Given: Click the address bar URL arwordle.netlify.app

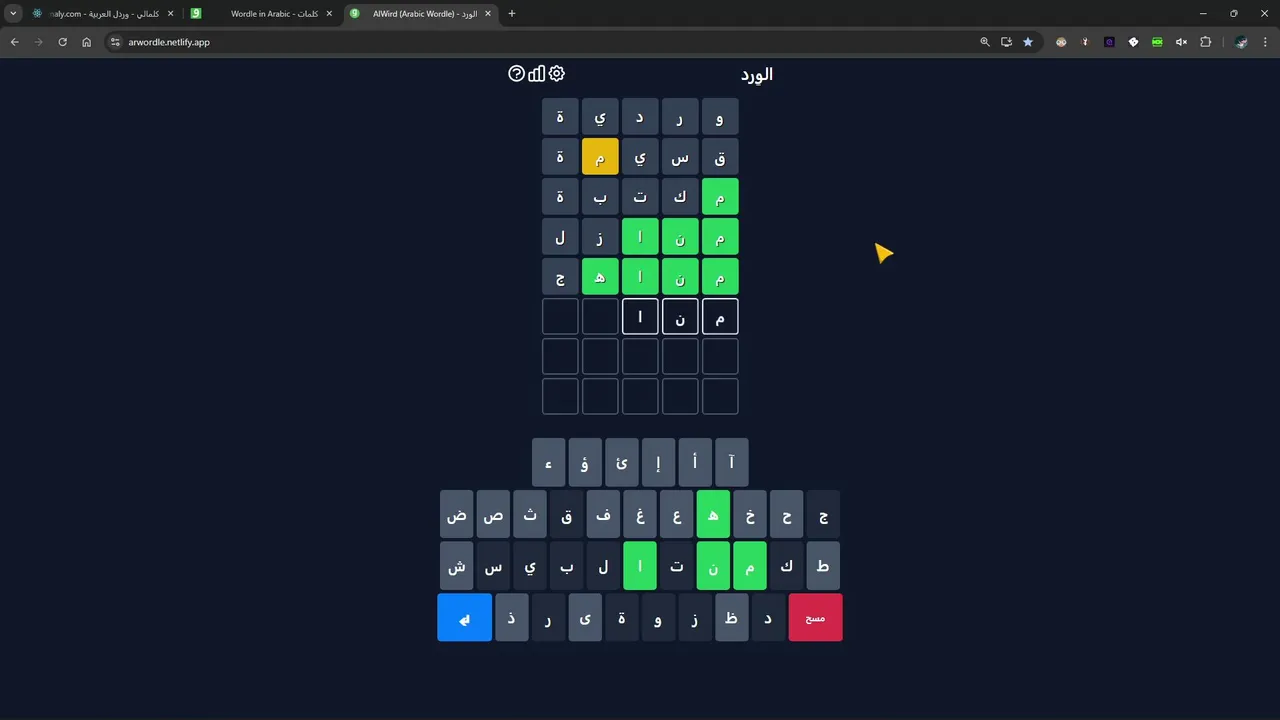Looking at the screenshot, I should point(169,42).
